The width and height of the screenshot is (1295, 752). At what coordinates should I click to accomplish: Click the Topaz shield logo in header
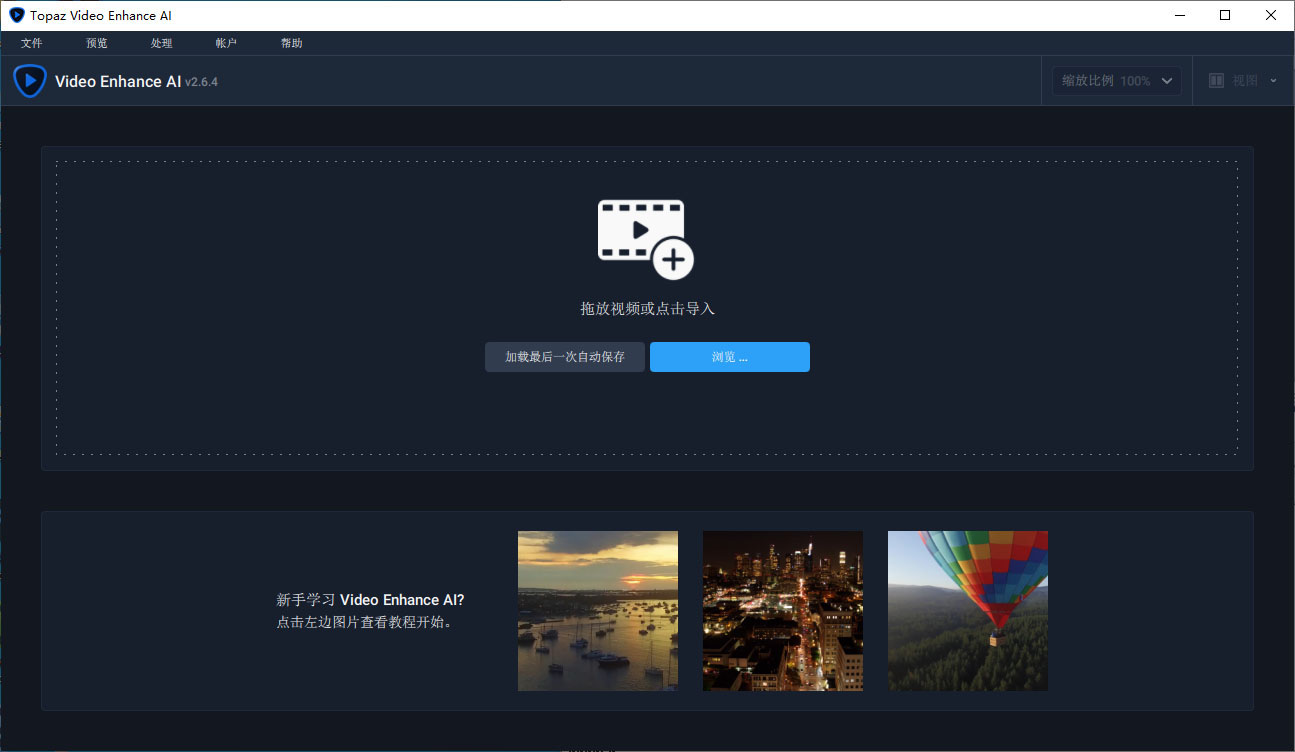pyautogui.click(x=30, y=81)
